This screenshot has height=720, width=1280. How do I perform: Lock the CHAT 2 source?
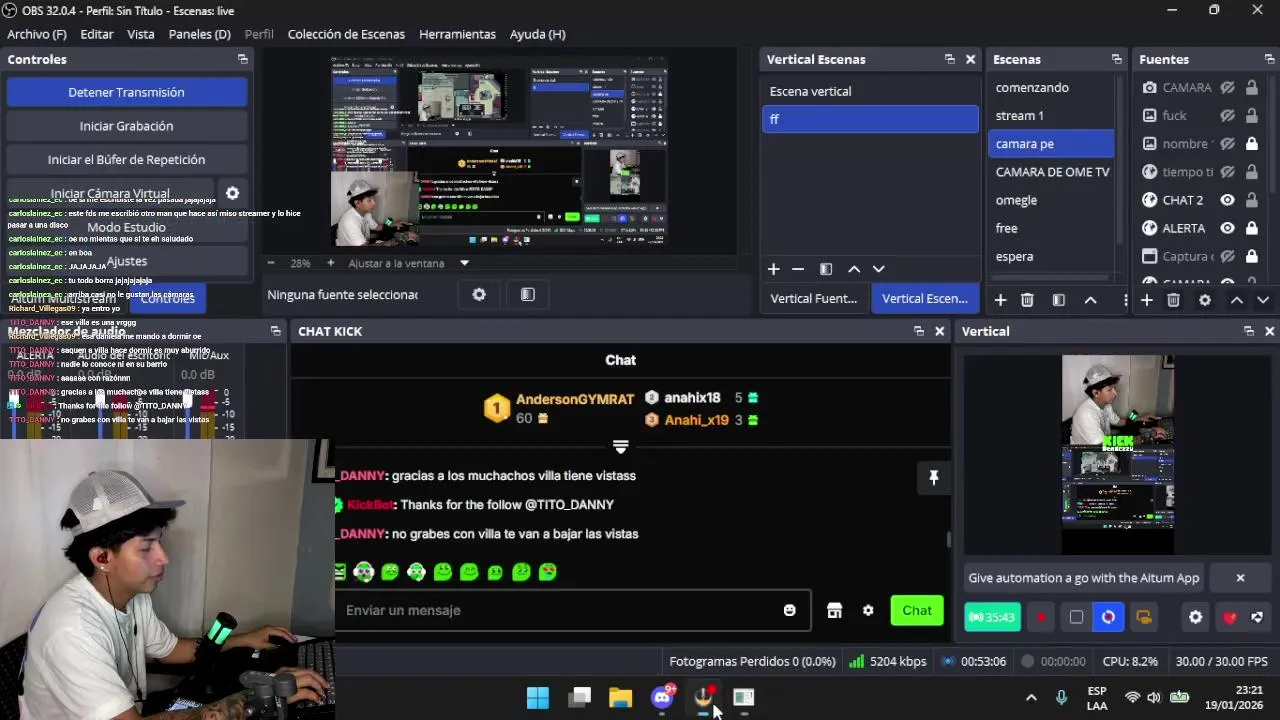[1252, 200]
